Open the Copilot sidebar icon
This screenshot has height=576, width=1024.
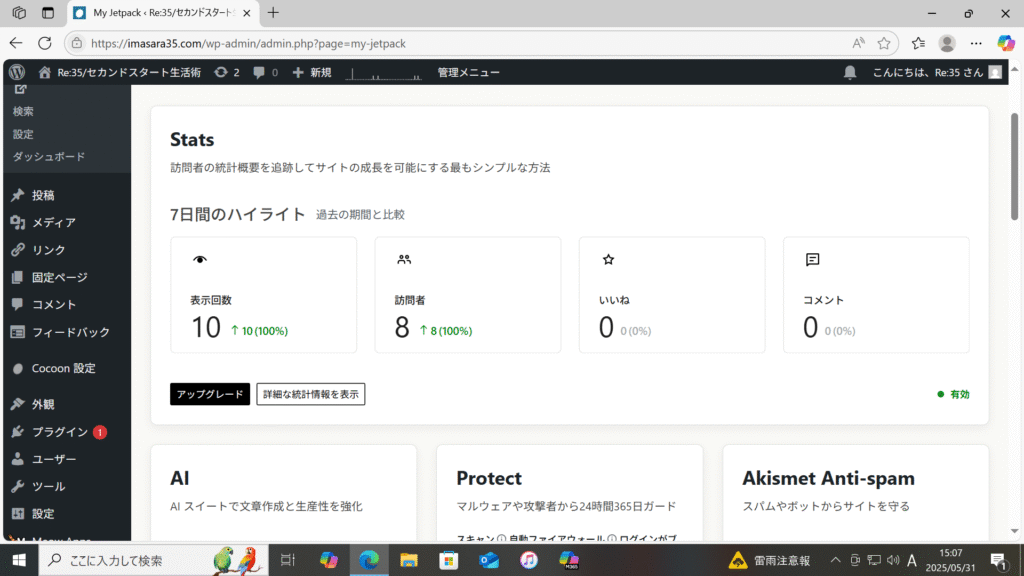[x=1006, y=44]
